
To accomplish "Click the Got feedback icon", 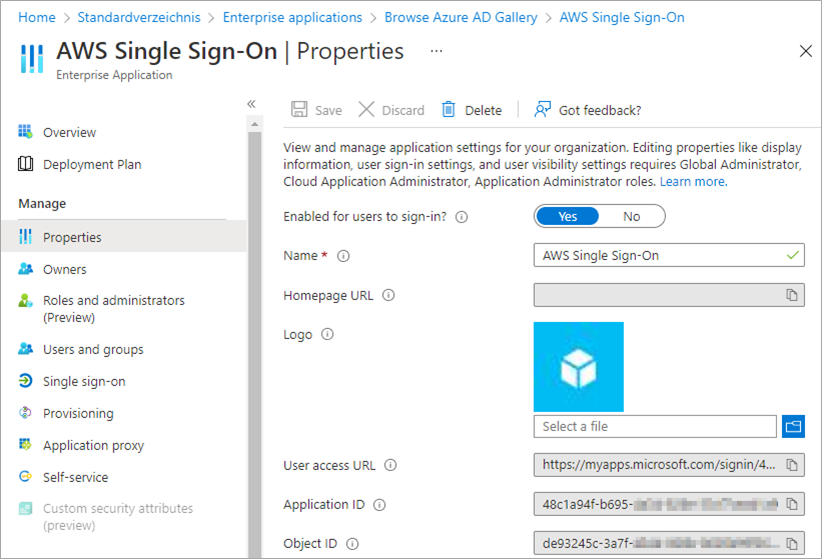I will click(x=543, y=110).
